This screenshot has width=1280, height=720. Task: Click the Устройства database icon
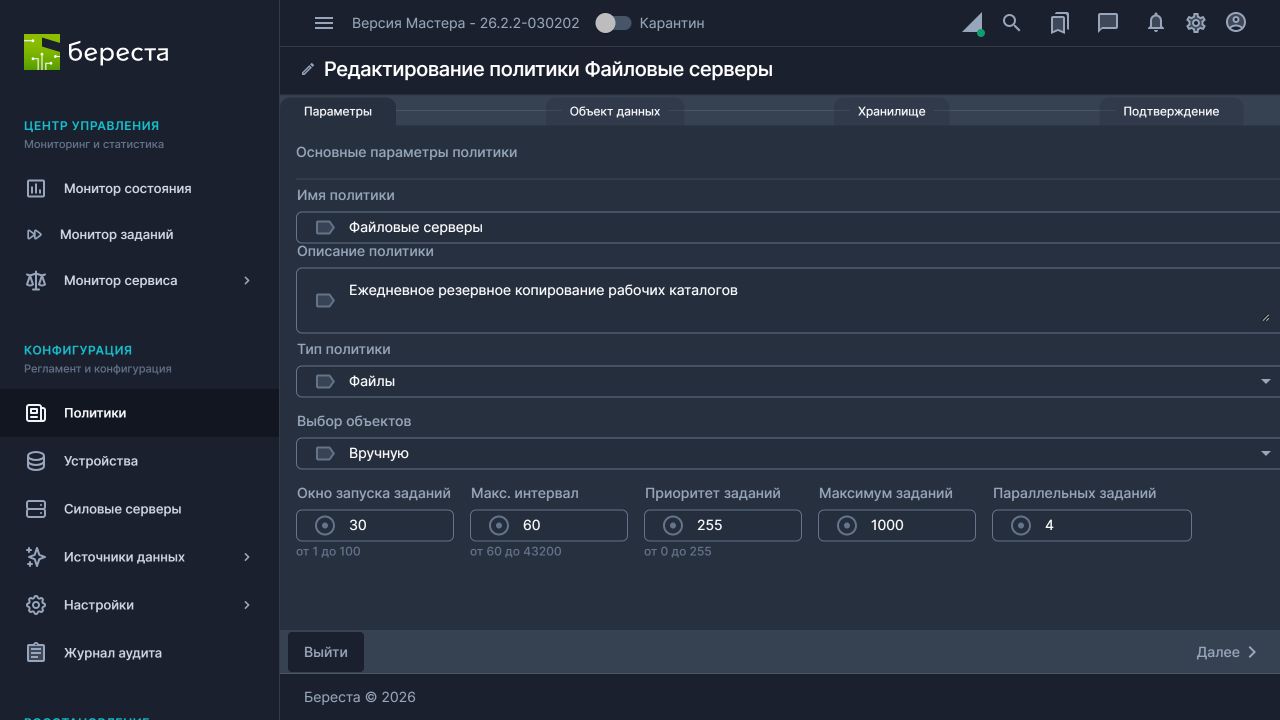point(36,461)
